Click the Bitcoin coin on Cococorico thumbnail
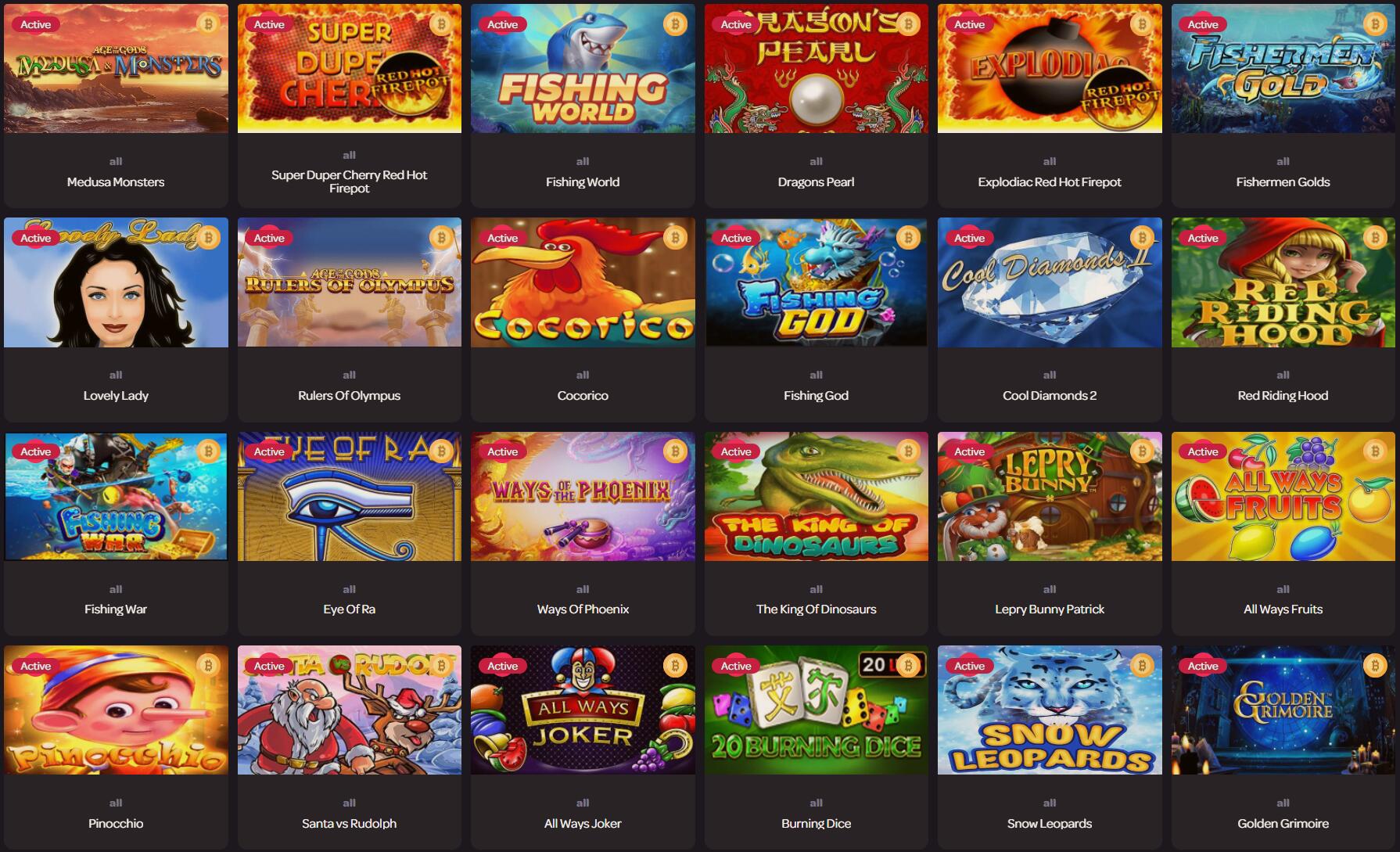This screenshot has height=852, width=1400. pos(675,238)
